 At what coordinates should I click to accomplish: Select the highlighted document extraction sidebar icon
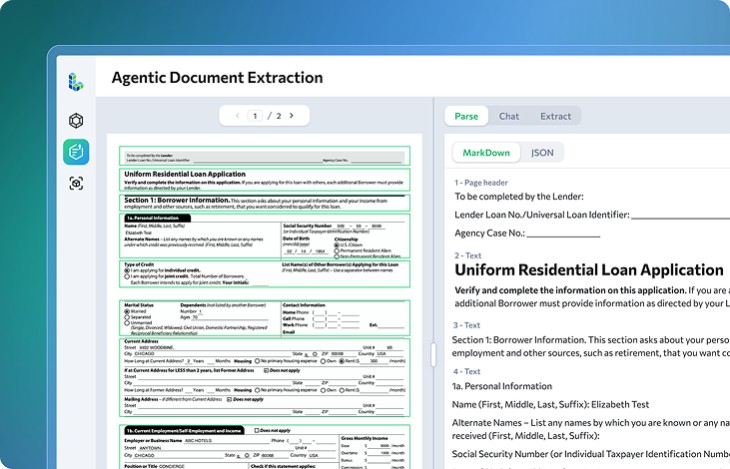[76, 151]
